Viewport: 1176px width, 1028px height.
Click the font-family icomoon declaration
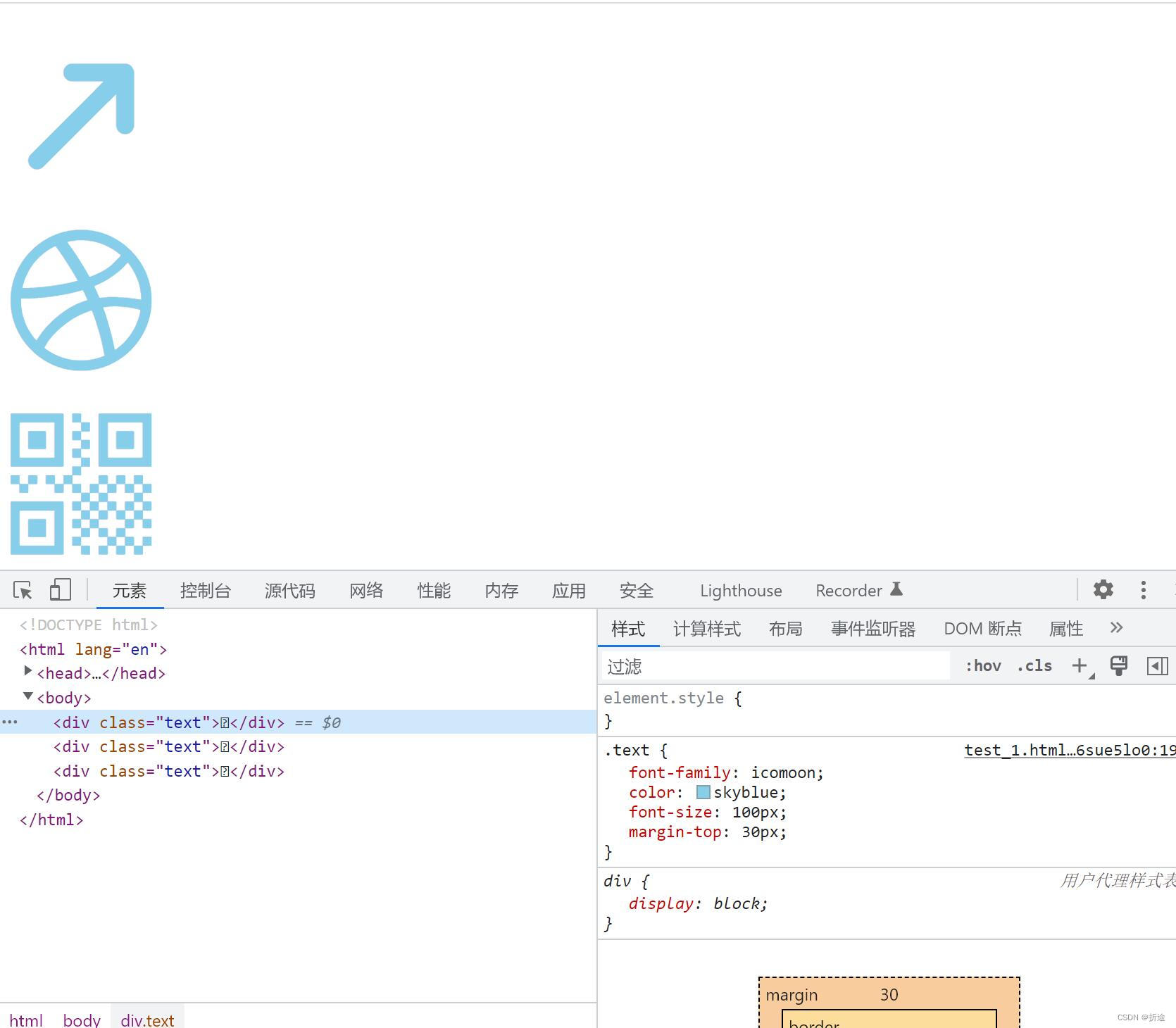[x=726, y=772]
